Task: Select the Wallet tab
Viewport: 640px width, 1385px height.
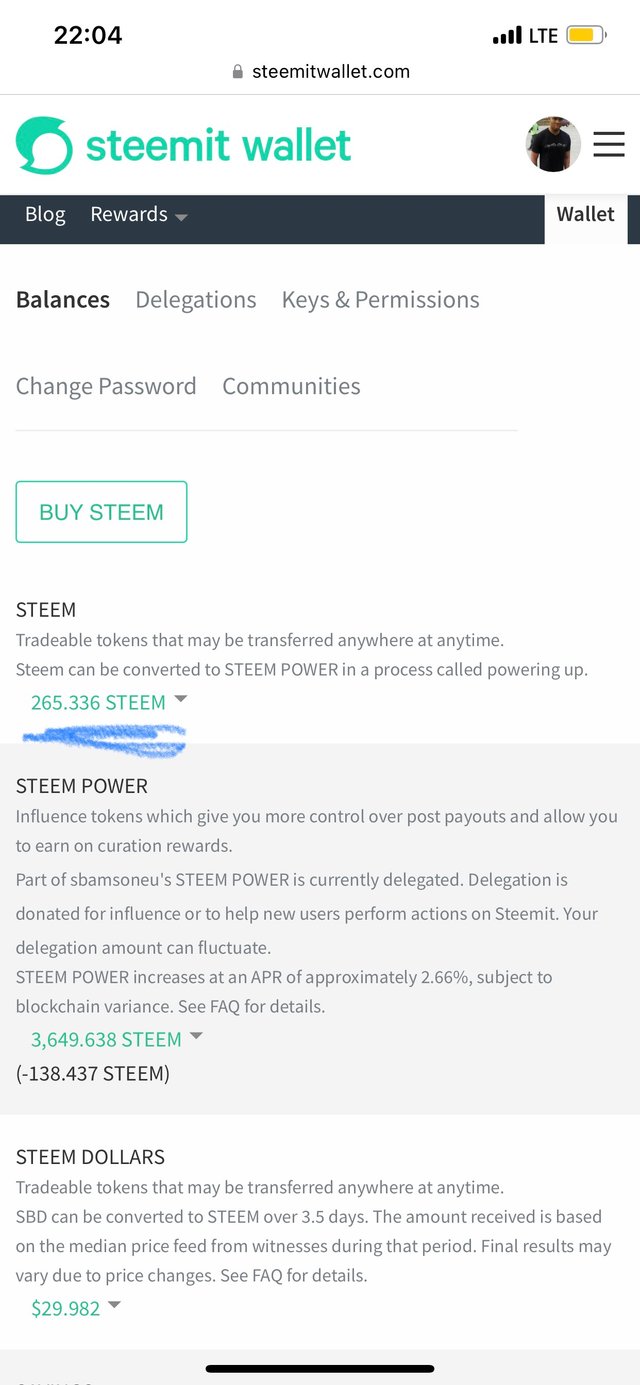Action: [x=585, y=215]
